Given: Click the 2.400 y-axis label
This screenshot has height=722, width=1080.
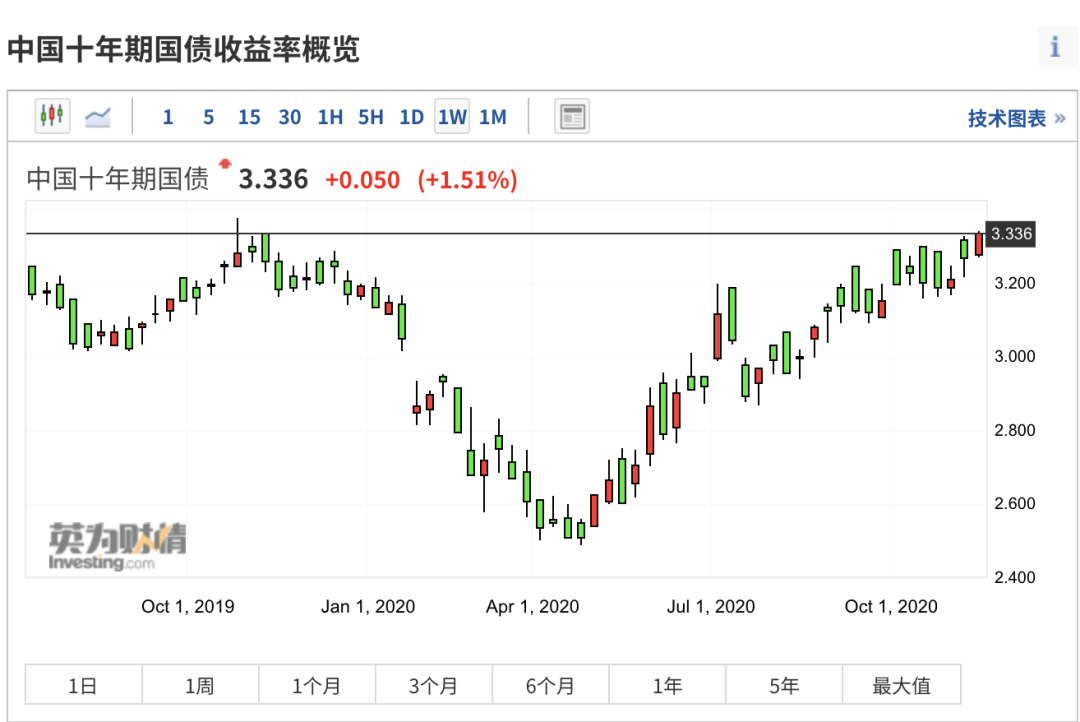Looking at the screenshot, I should pyautogui.click(x=1015, y=577).
